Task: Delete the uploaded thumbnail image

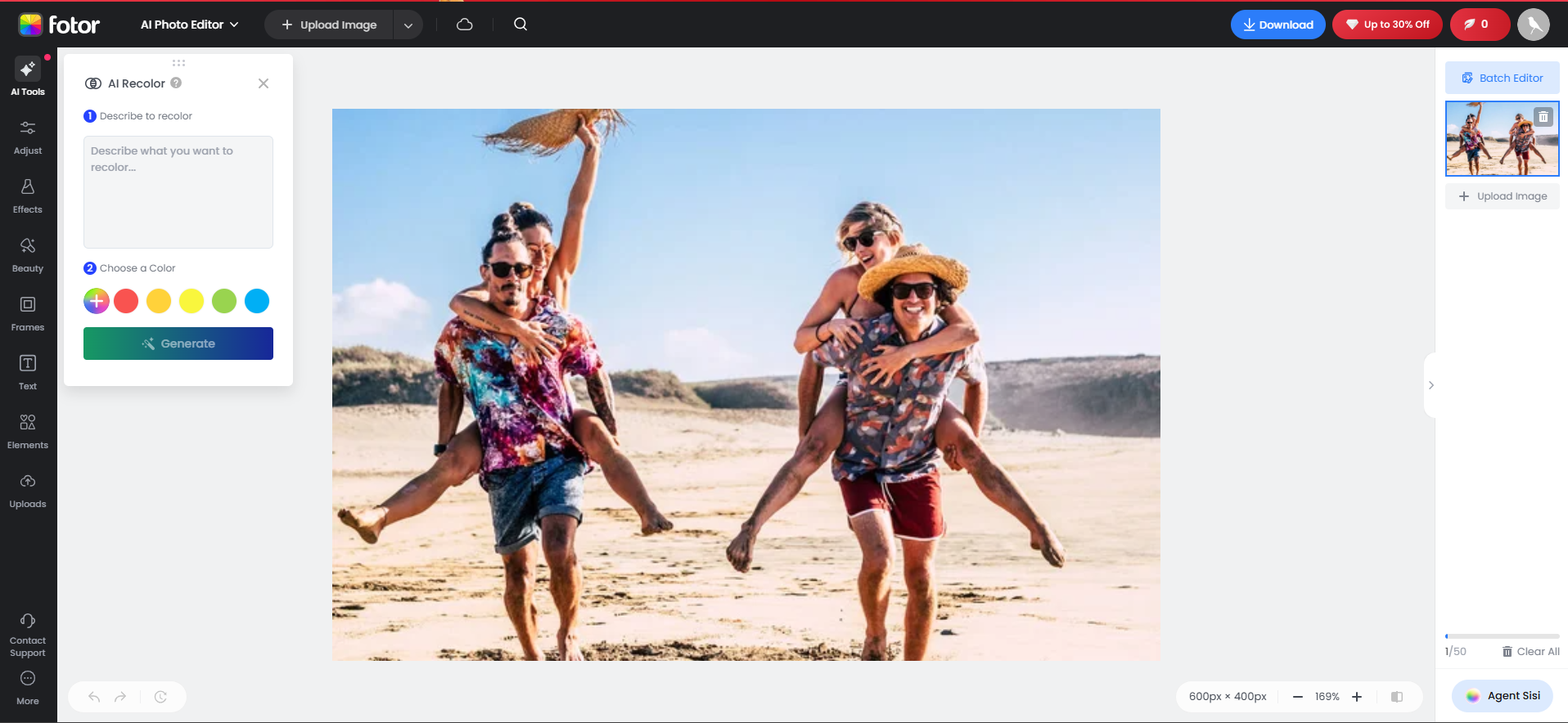Action: coord(1543,117)
